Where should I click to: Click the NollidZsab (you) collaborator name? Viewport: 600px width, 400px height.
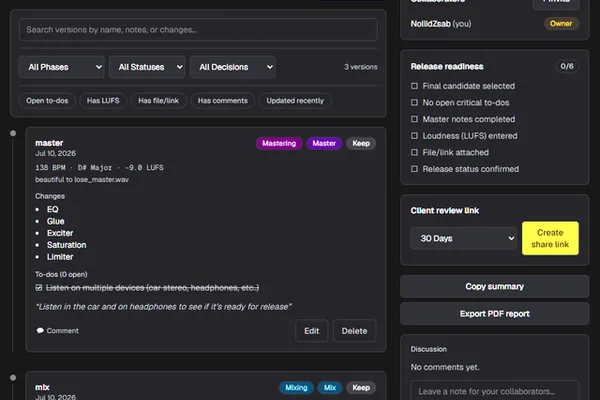pos(441,24)
